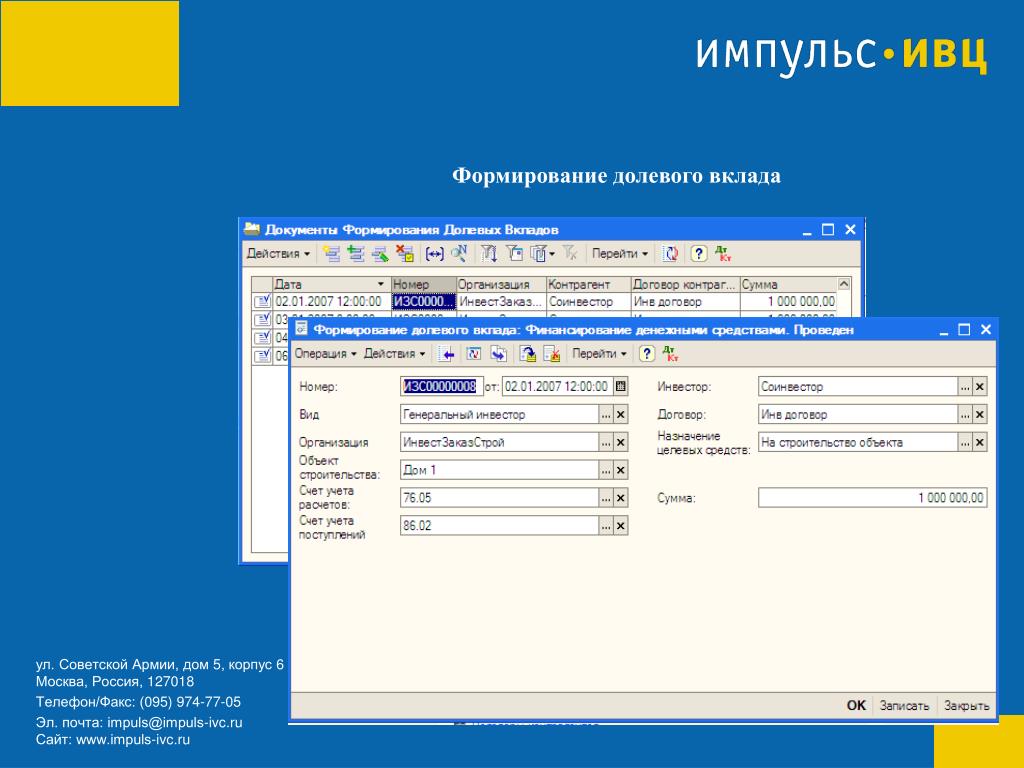Set the date interval using the arrows-in-brackets icon

pos(434,253)
